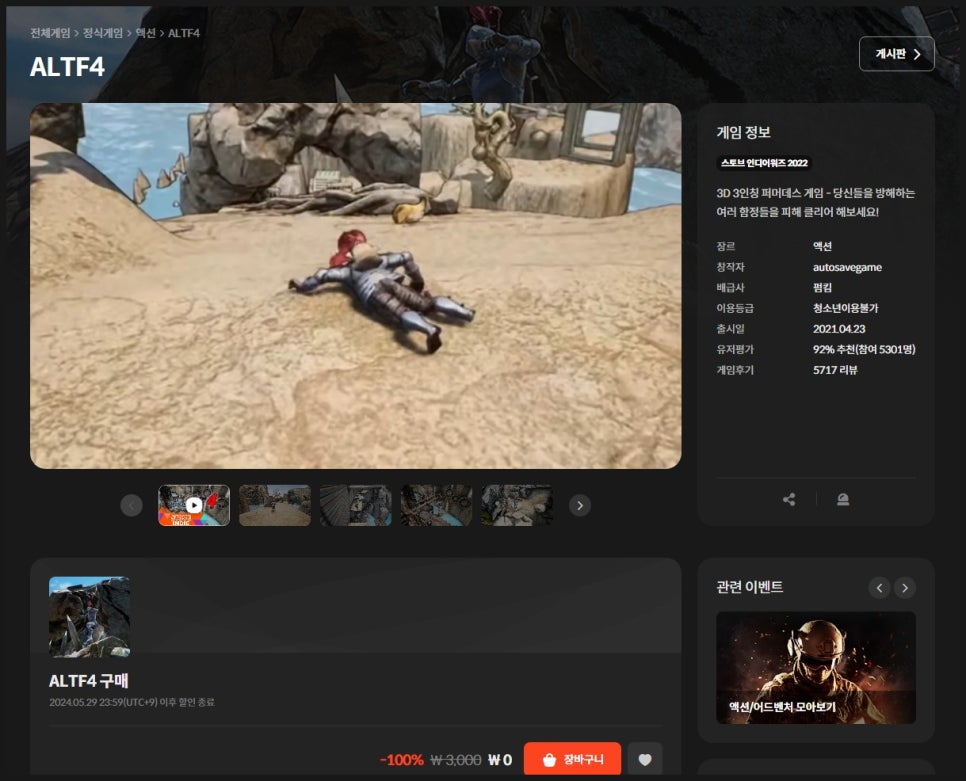Select the second screenshot thumbnail showing sandy path

275,506
